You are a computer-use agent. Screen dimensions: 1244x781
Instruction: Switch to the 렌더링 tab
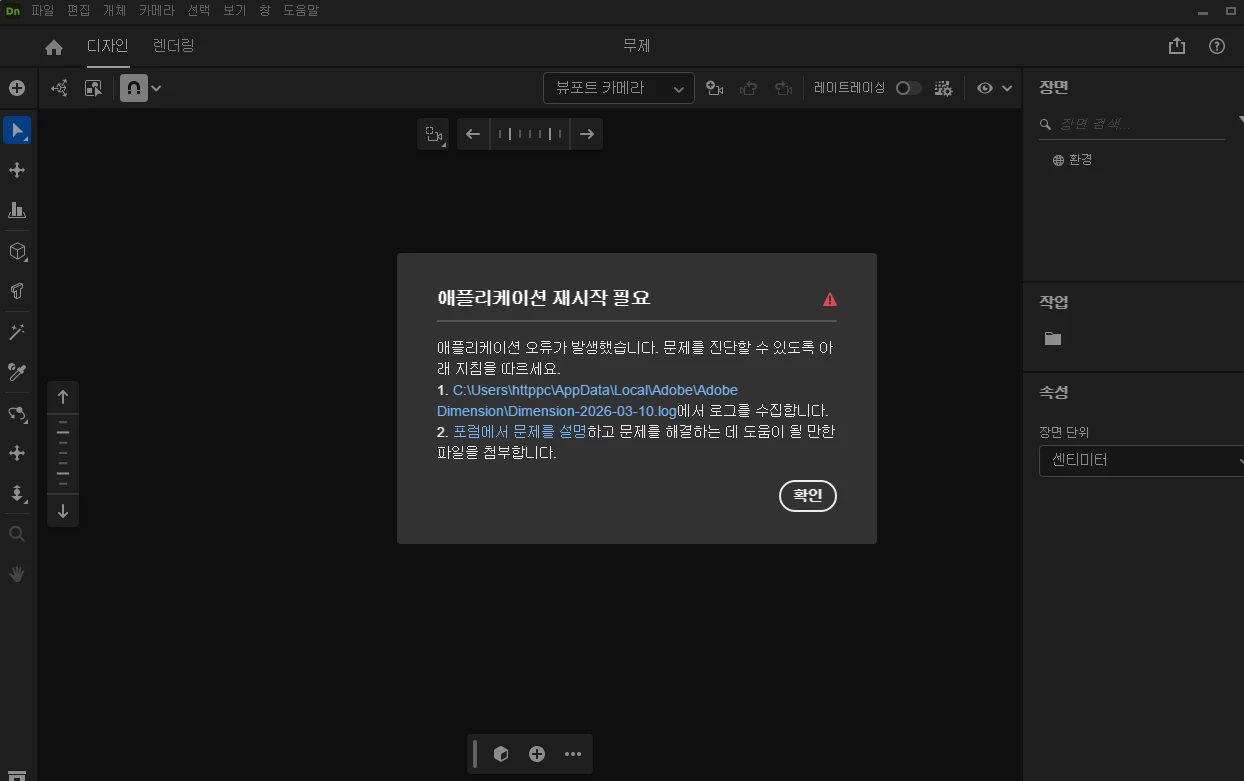174,46
